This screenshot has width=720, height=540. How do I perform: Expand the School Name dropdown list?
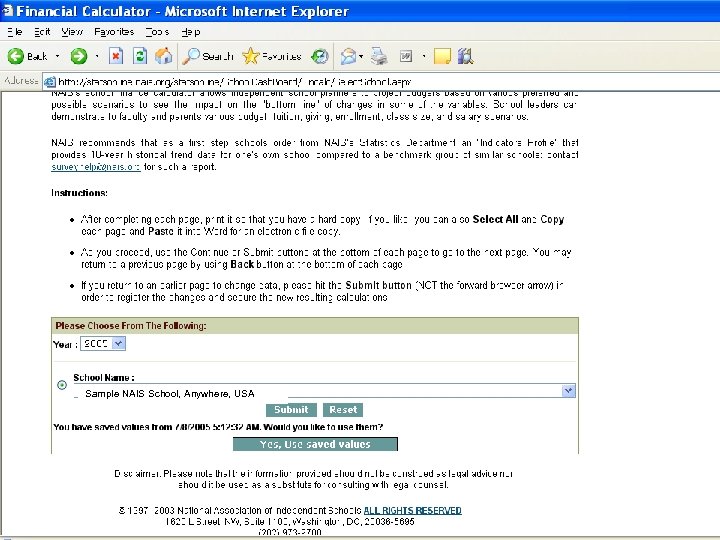pyautogui.click(x=568, y=391)
